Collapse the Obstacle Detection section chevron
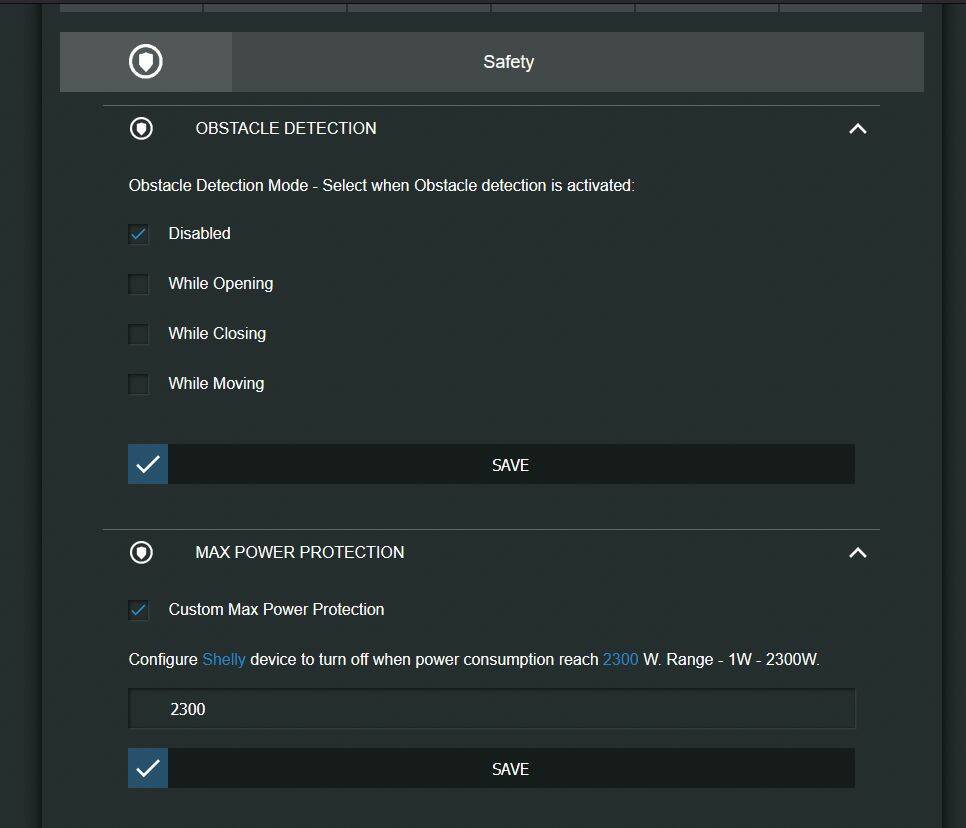 pos(858,128)
